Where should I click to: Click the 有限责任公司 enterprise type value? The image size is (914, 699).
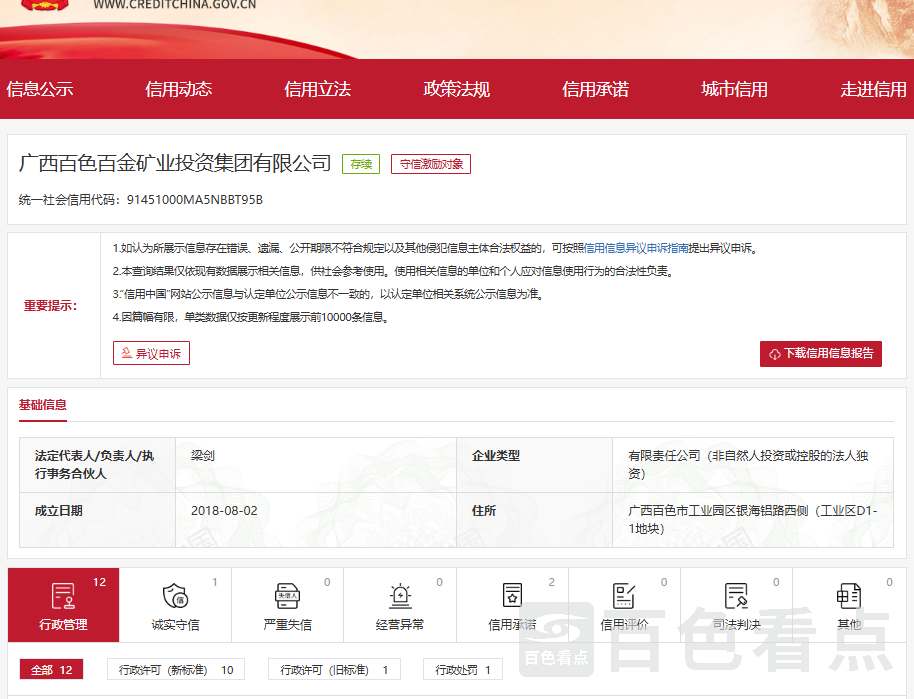point(748,465)
